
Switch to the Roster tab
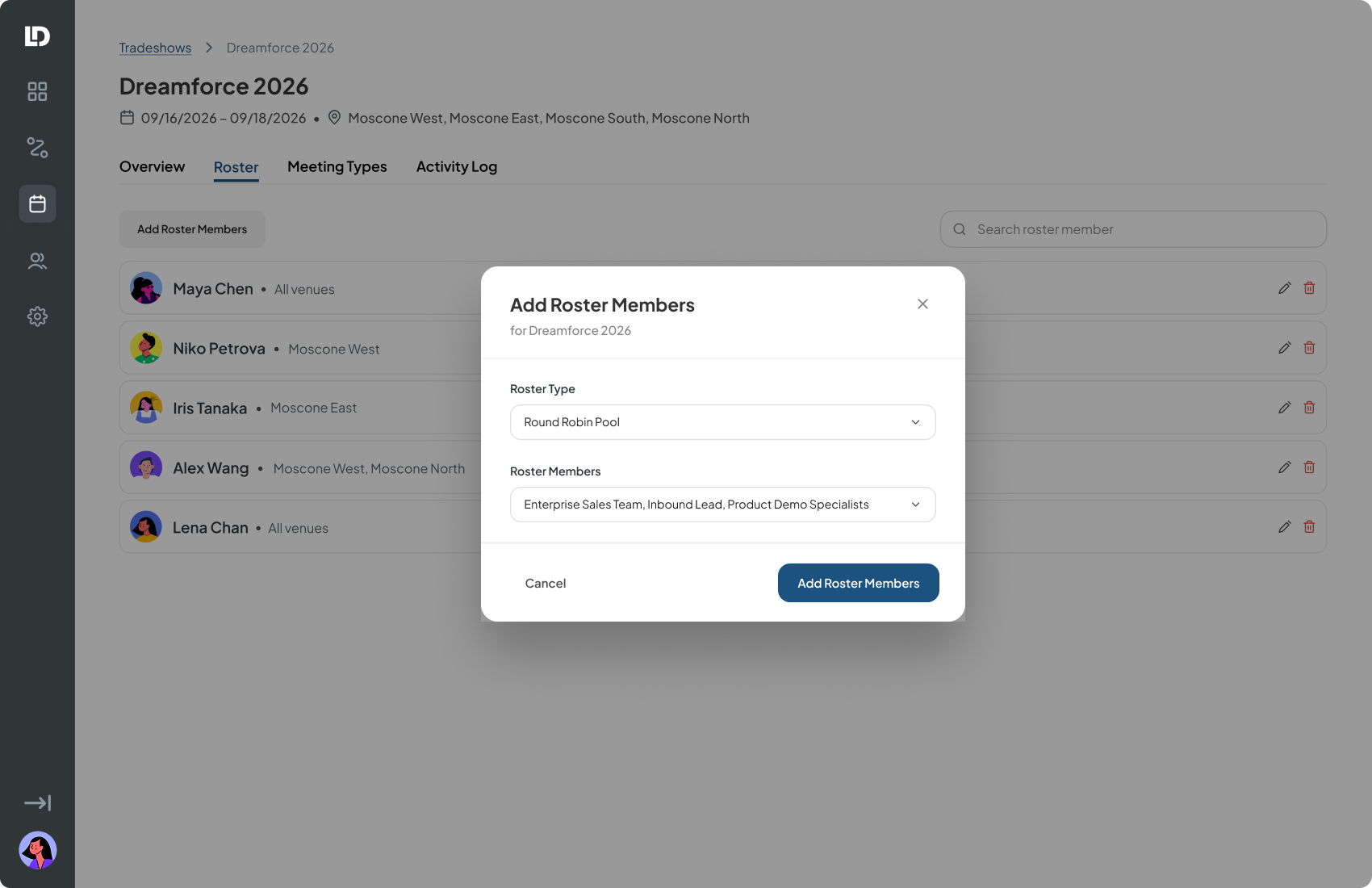pyautogui.click(x=236, y=167)
